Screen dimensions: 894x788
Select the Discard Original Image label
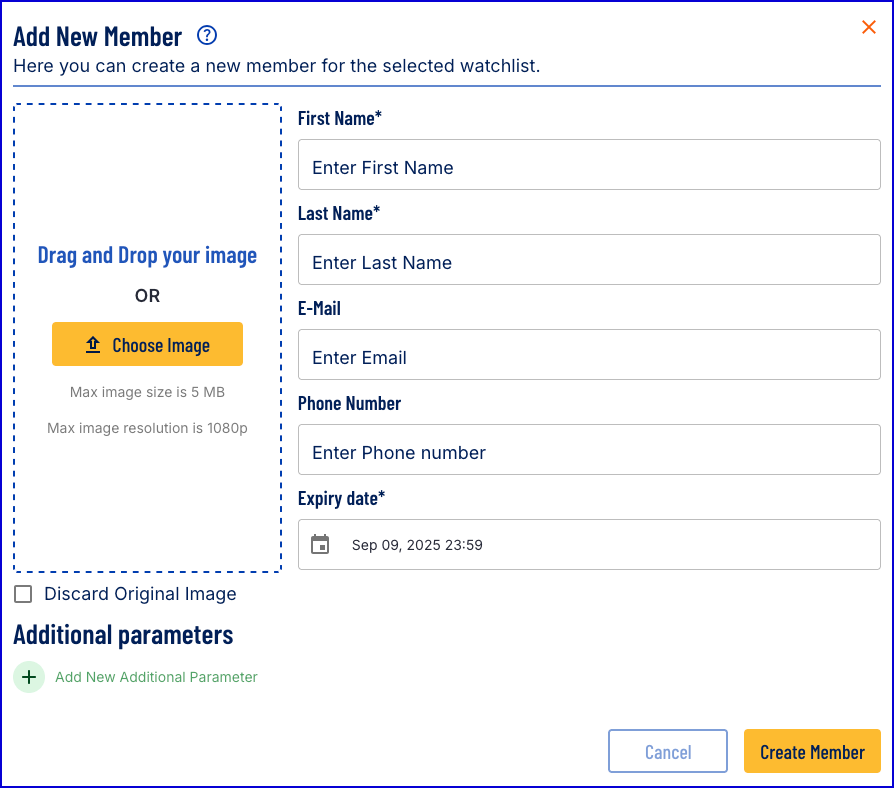[140, 594]
